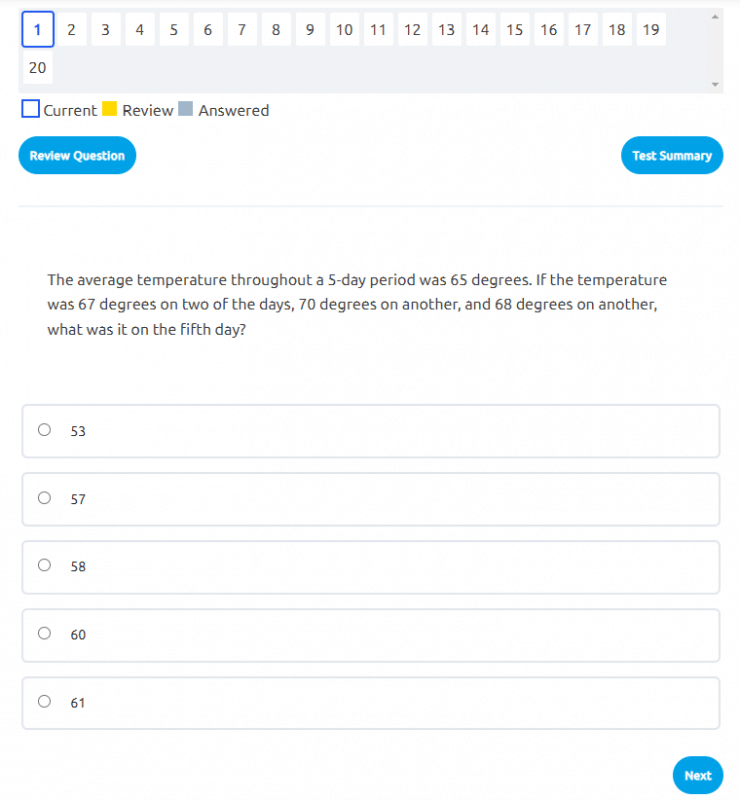Go to question 19
740x800 pixels.
[650, 30]
